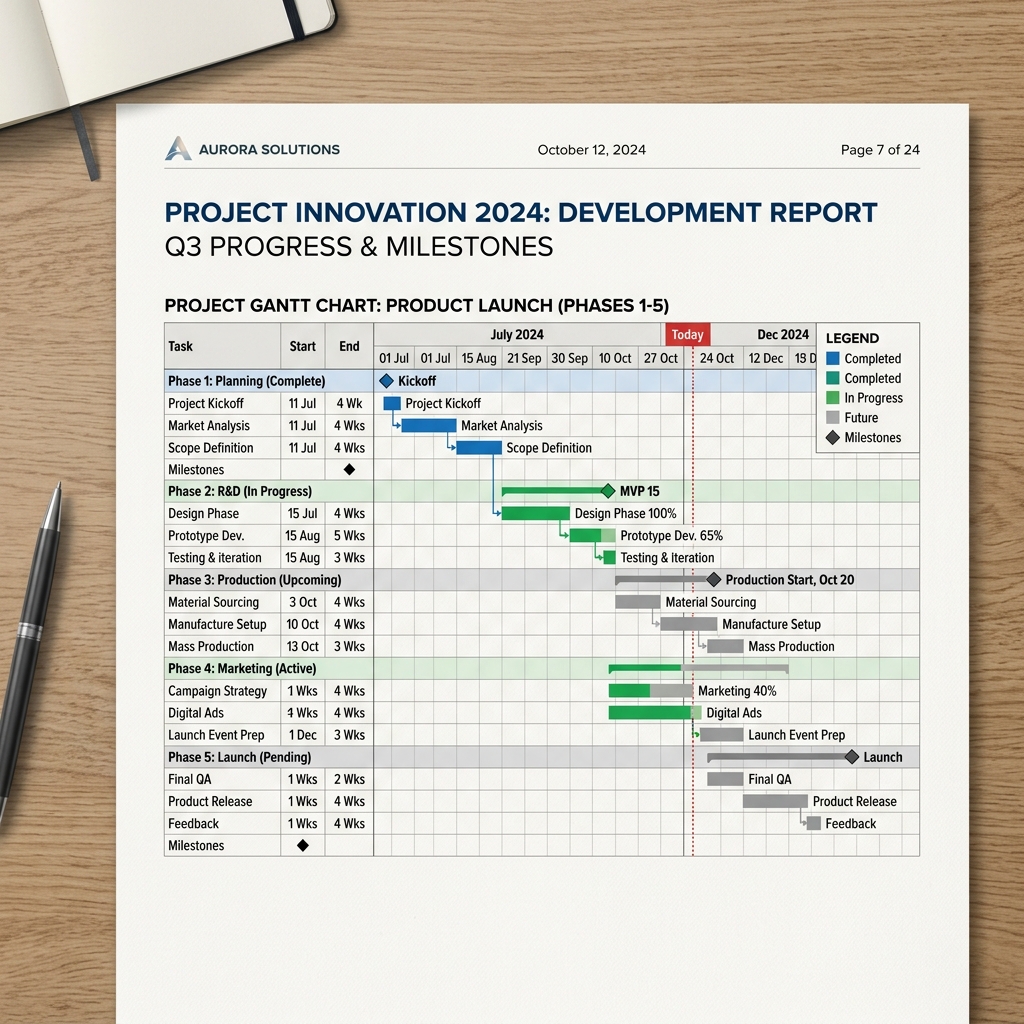Click the 13 Oct start cell for Mass Production
The height and width of the screenshot is (1024, 1024).
(x=302, y=647)
